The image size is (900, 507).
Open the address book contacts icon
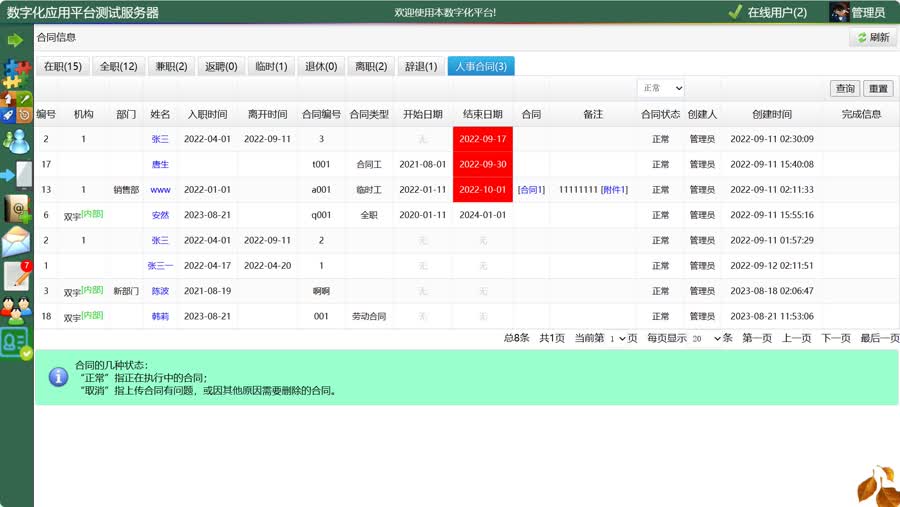(16, 209)
